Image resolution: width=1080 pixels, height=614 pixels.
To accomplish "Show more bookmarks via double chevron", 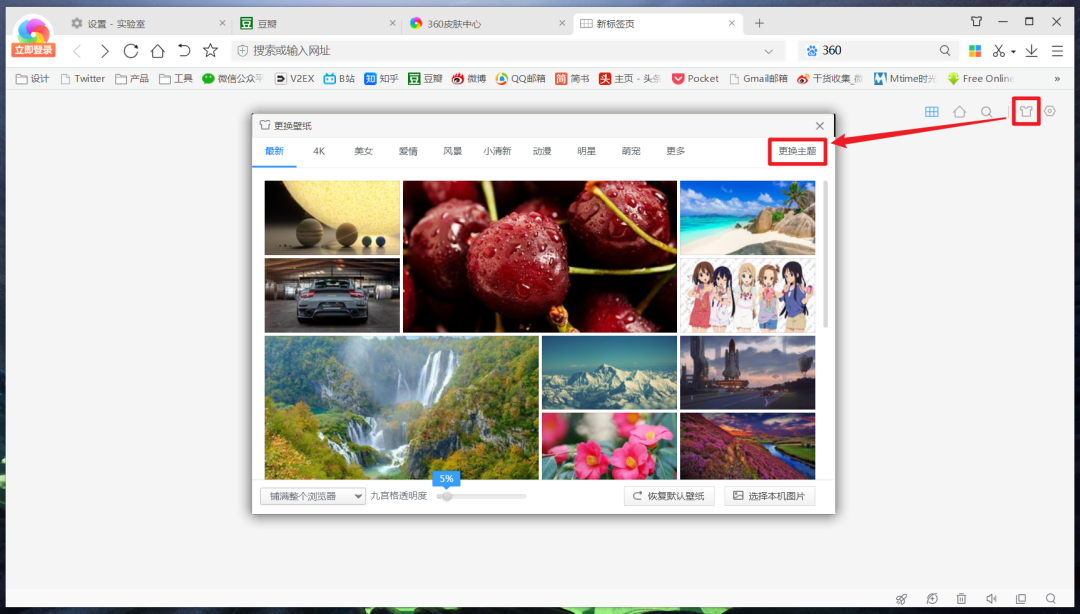I will pyautogui.click(x=1057, y=79).
